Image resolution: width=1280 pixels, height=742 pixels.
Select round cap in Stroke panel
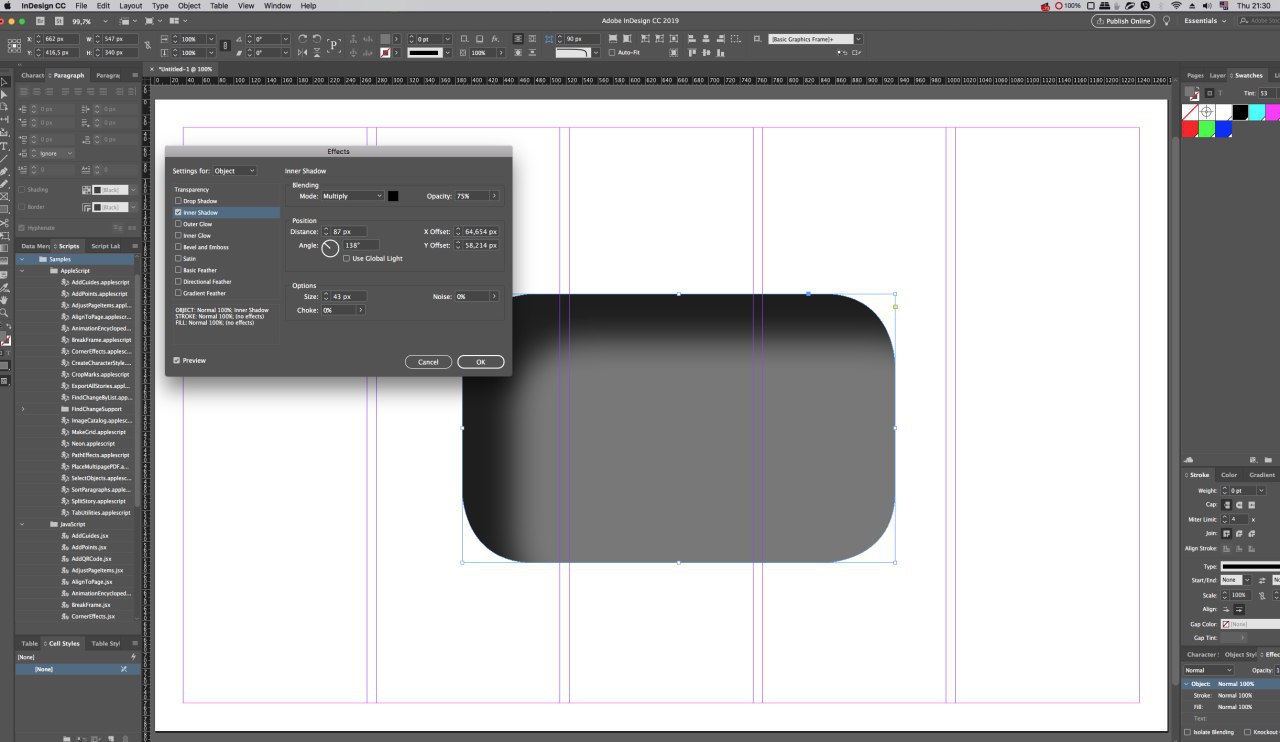1239,505
